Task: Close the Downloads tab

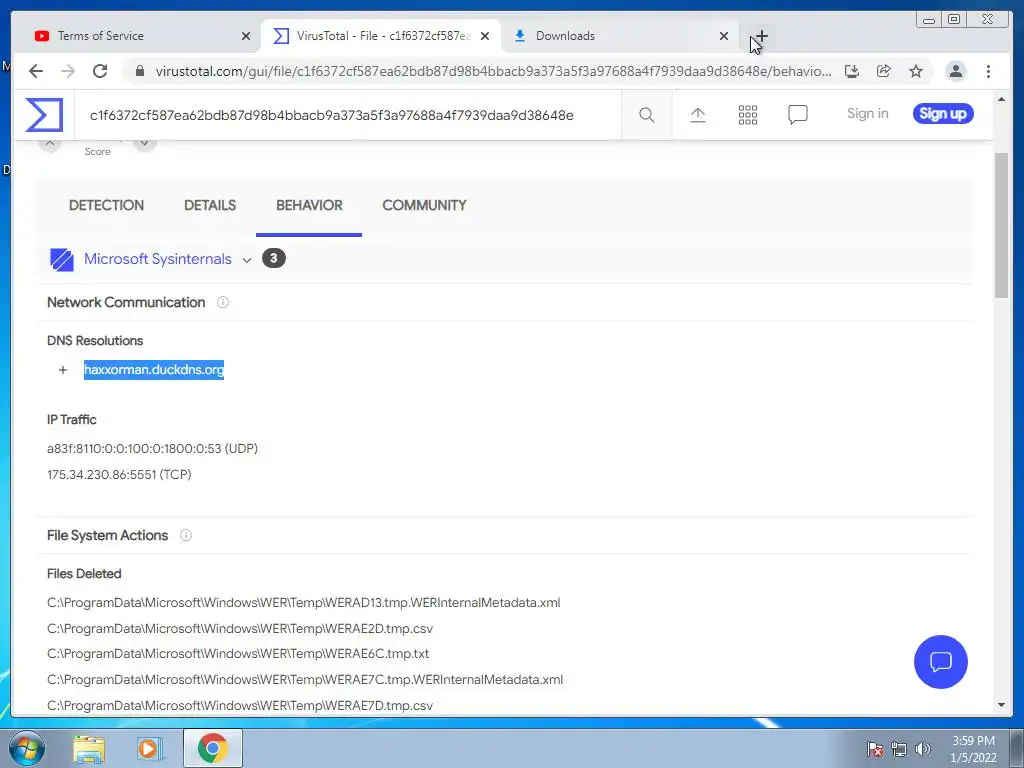Action: pos(724,37)
